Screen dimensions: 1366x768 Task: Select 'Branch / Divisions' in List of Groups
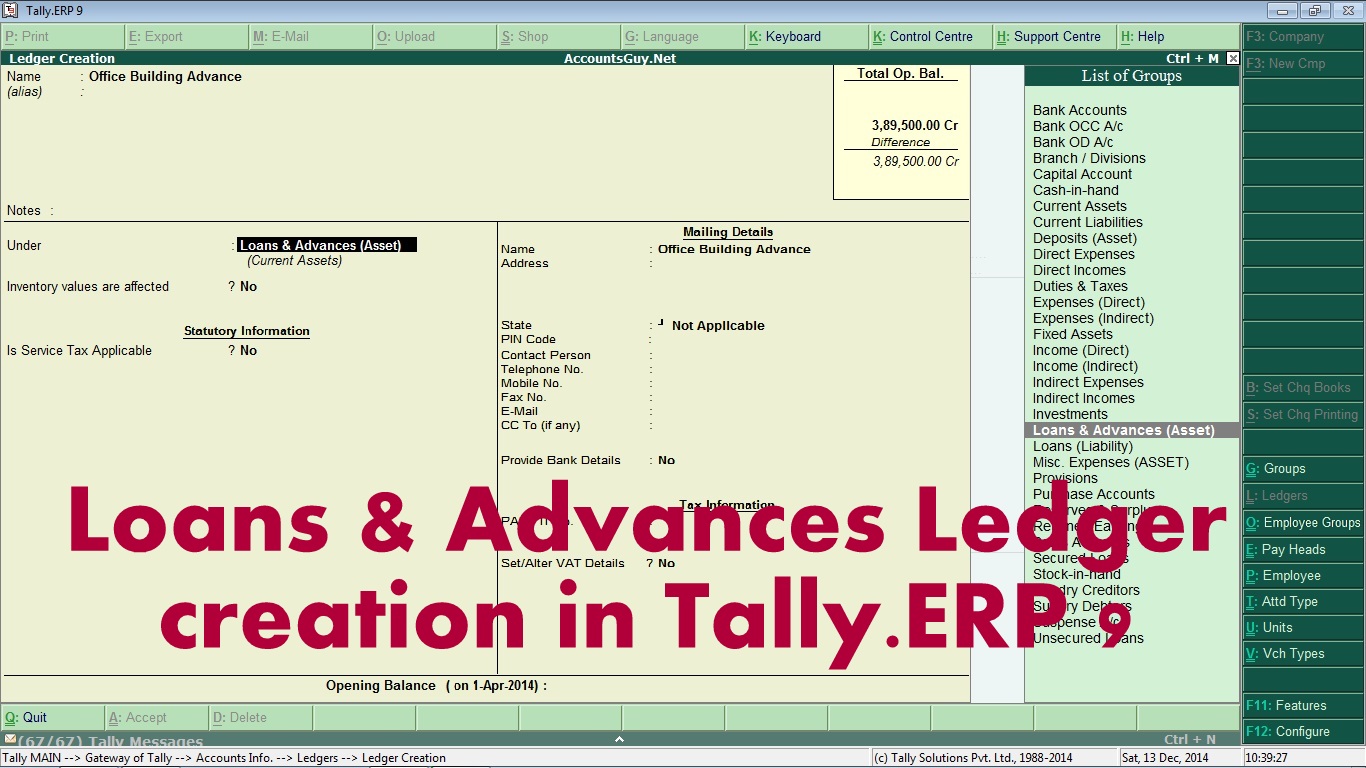pyautogui.click(x=1089, y=159)
